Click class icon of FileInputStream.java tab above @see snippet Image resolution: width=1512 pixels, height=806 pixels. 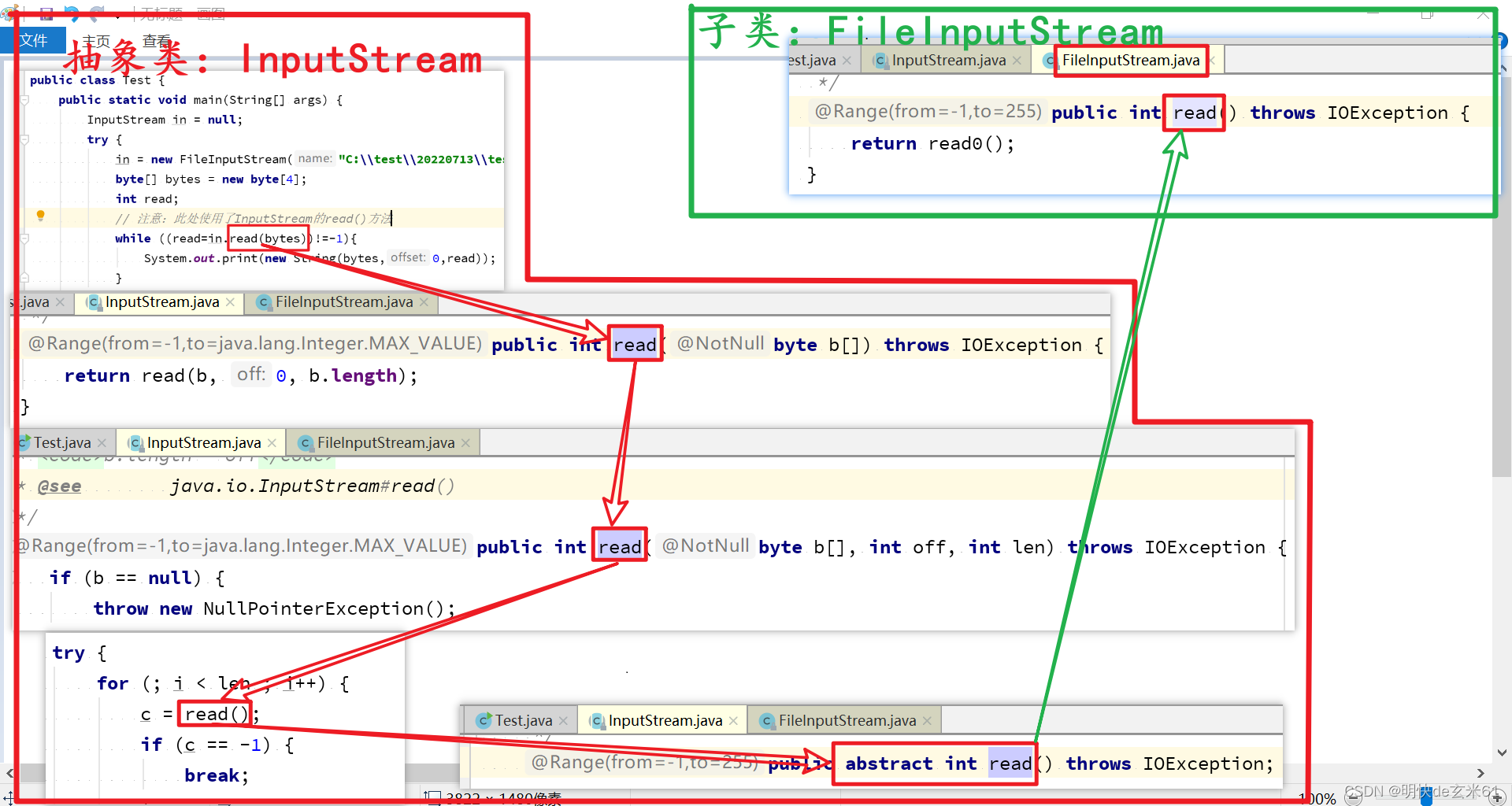coord(305,443)
